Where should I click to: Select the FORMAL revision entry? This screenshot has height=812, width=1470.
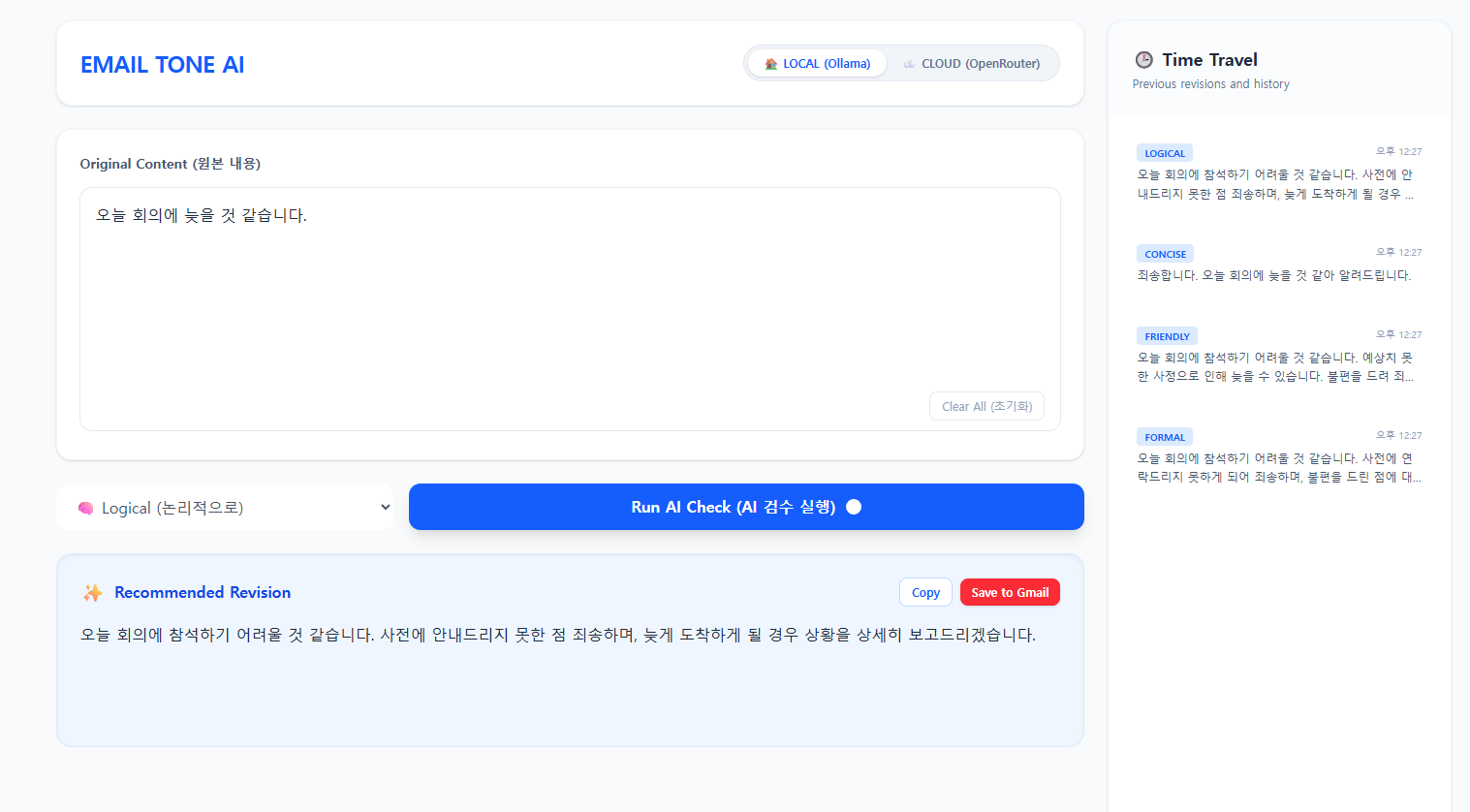(x=1278, y=457)
